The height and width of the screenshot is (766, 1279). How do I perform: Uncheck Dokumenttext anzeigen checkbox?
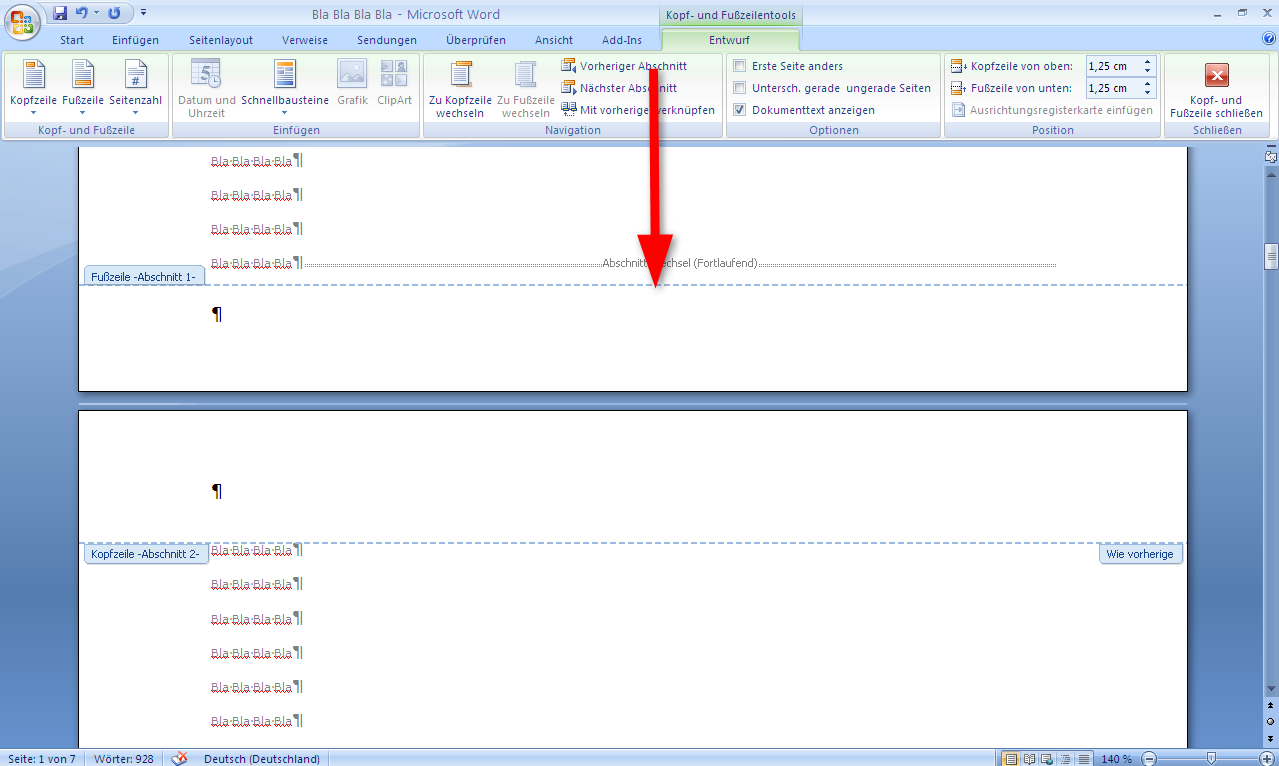click(740, 110)
